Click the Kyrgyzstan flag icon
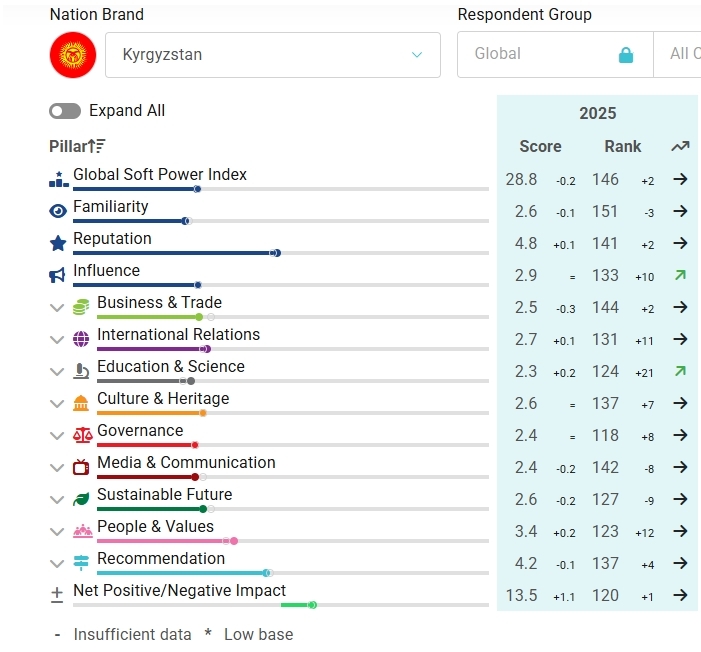 (x=73, y=55)
